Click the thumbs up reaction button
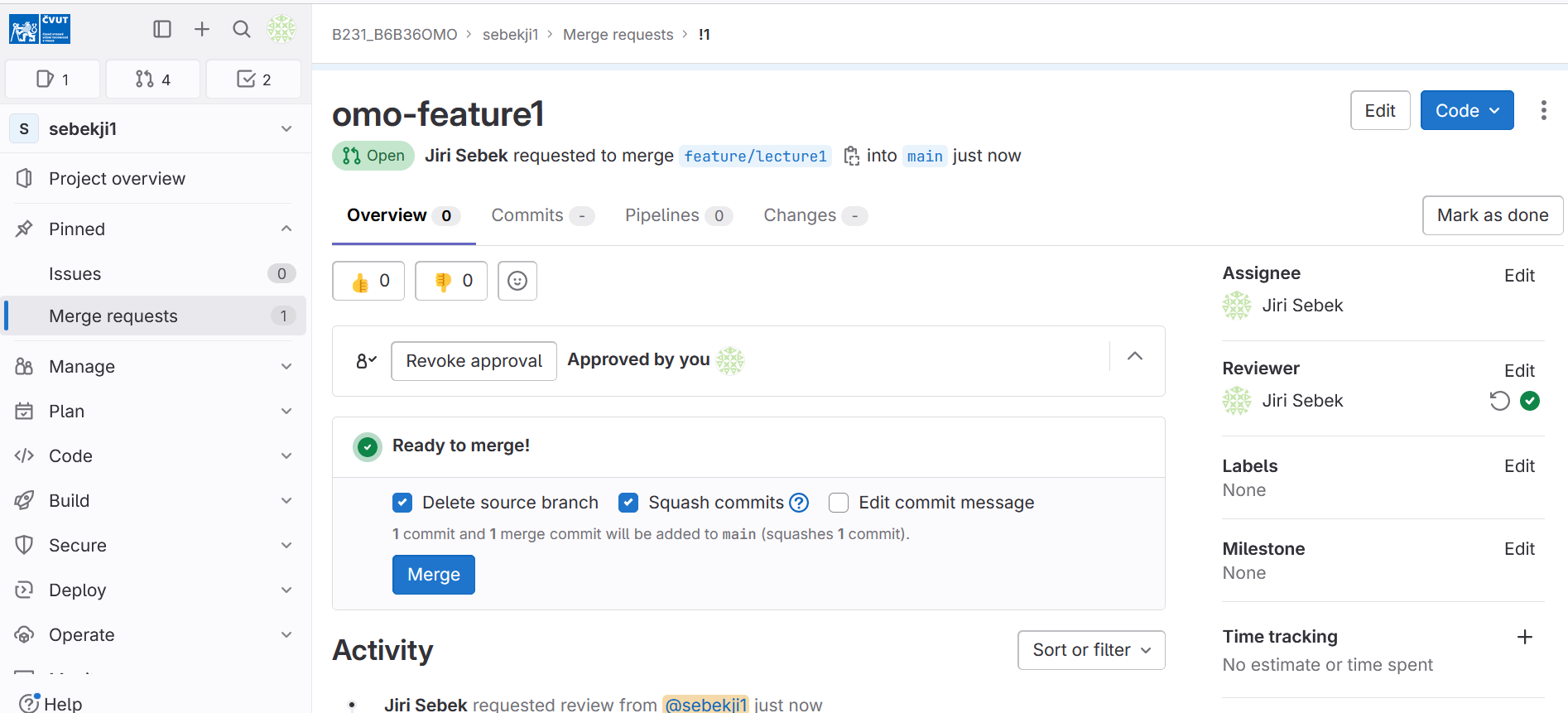This screenshot has height=713, width=1568. coord(368,282)
